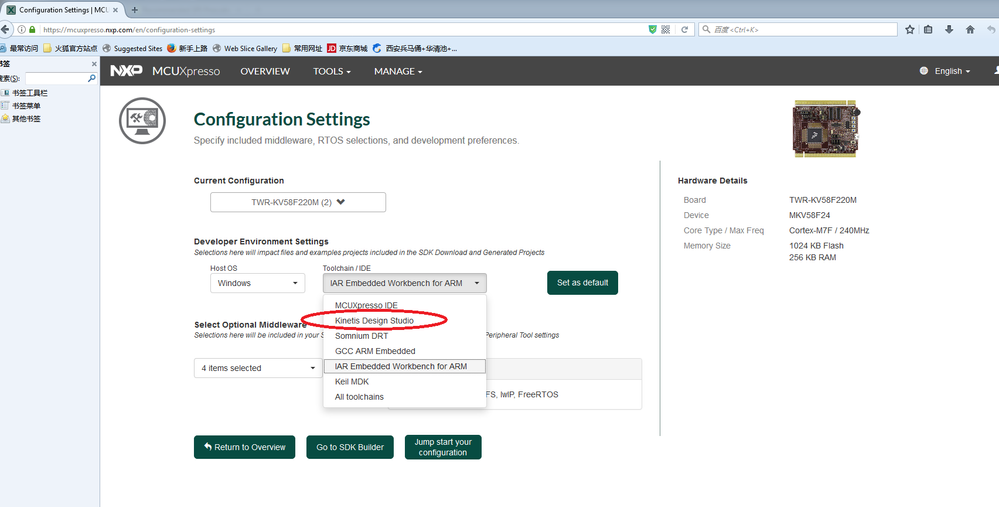Go to the browser home page icon

pyautogui.click(x=970, y=29)
